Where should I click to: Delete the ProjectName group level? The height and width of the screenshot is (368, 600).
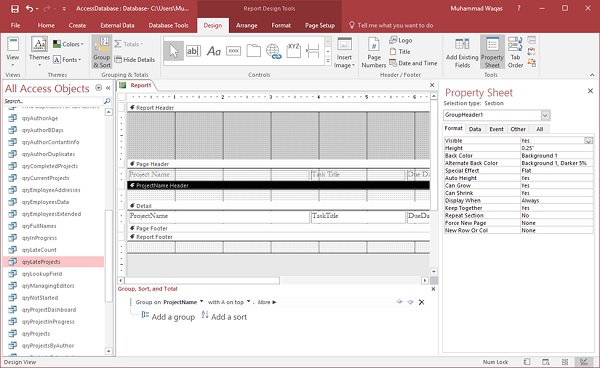pos(421,302)
